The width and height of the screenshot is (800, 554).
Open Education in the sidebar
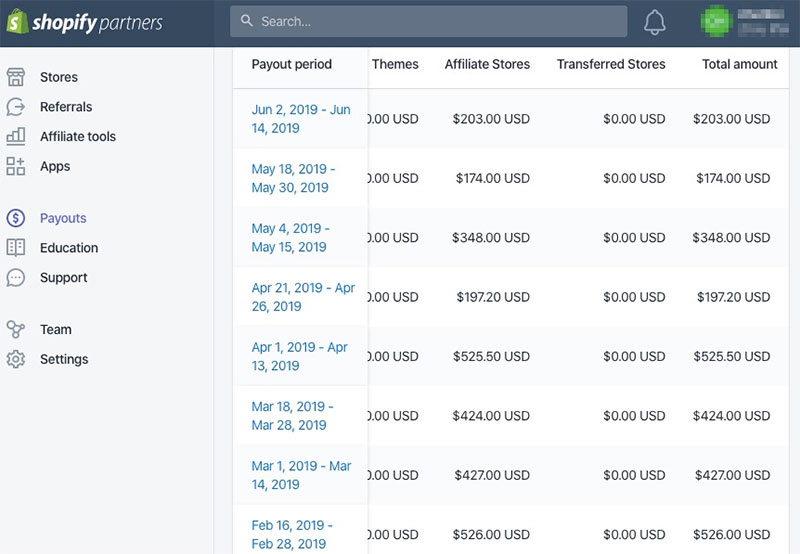pos(69,247)
